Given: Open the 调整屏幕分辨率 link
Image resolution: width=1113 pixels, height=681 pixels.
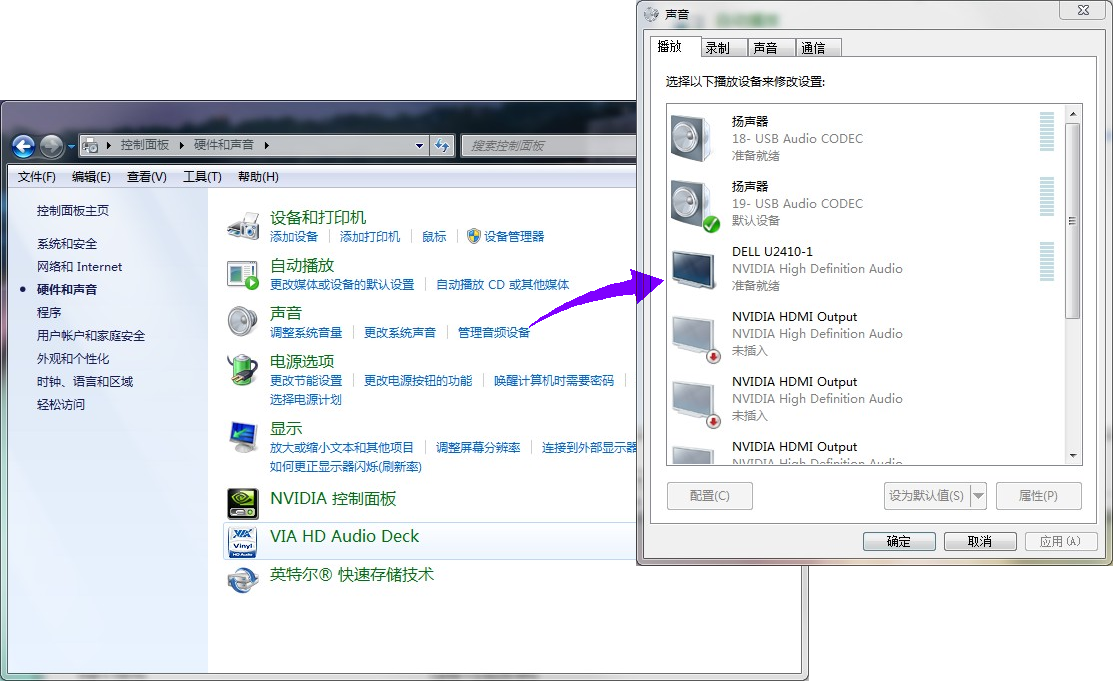Looking at the screenshot, I should coord(478,447).
